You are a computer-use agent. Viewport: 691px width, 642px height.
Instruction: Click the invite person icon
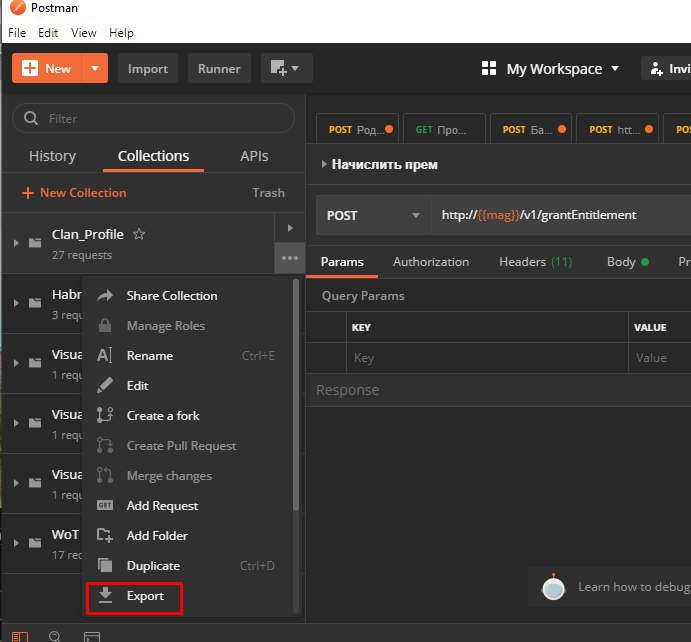point(656,69)
